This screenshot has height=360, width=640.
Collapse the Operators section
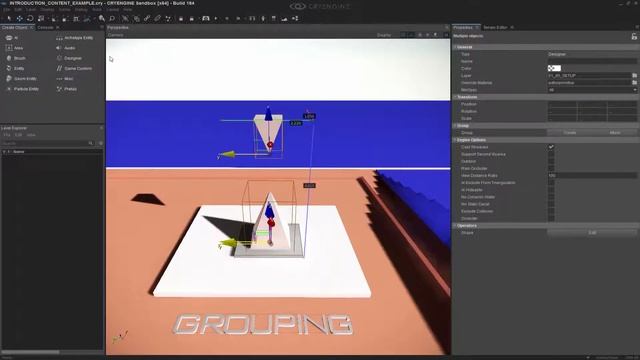tap(455, 225)
